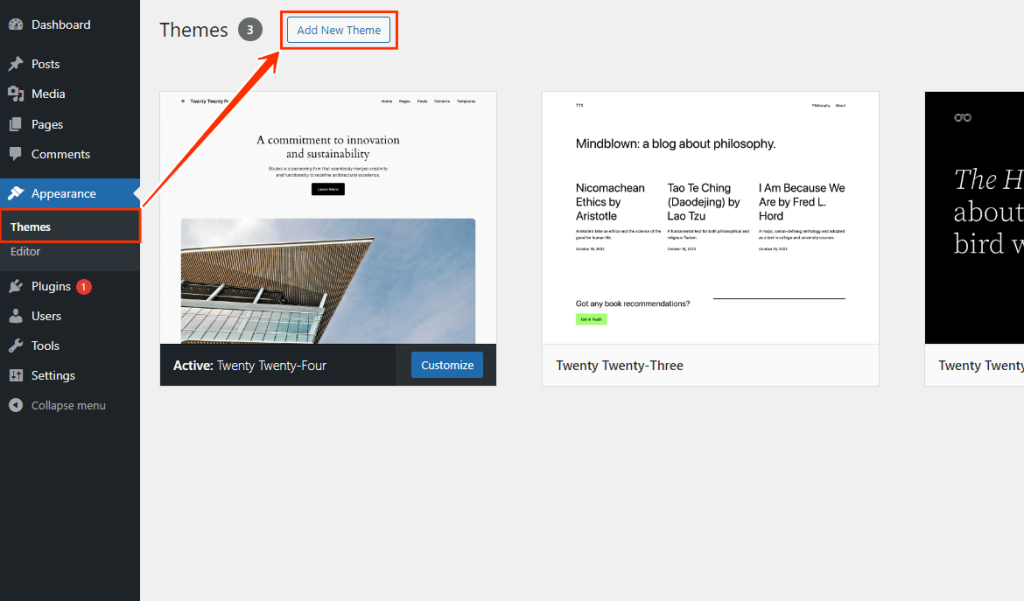Click the Collapse menu arrow icon
The height and width of the screenshot is (601, 1024).
[16, 406]
